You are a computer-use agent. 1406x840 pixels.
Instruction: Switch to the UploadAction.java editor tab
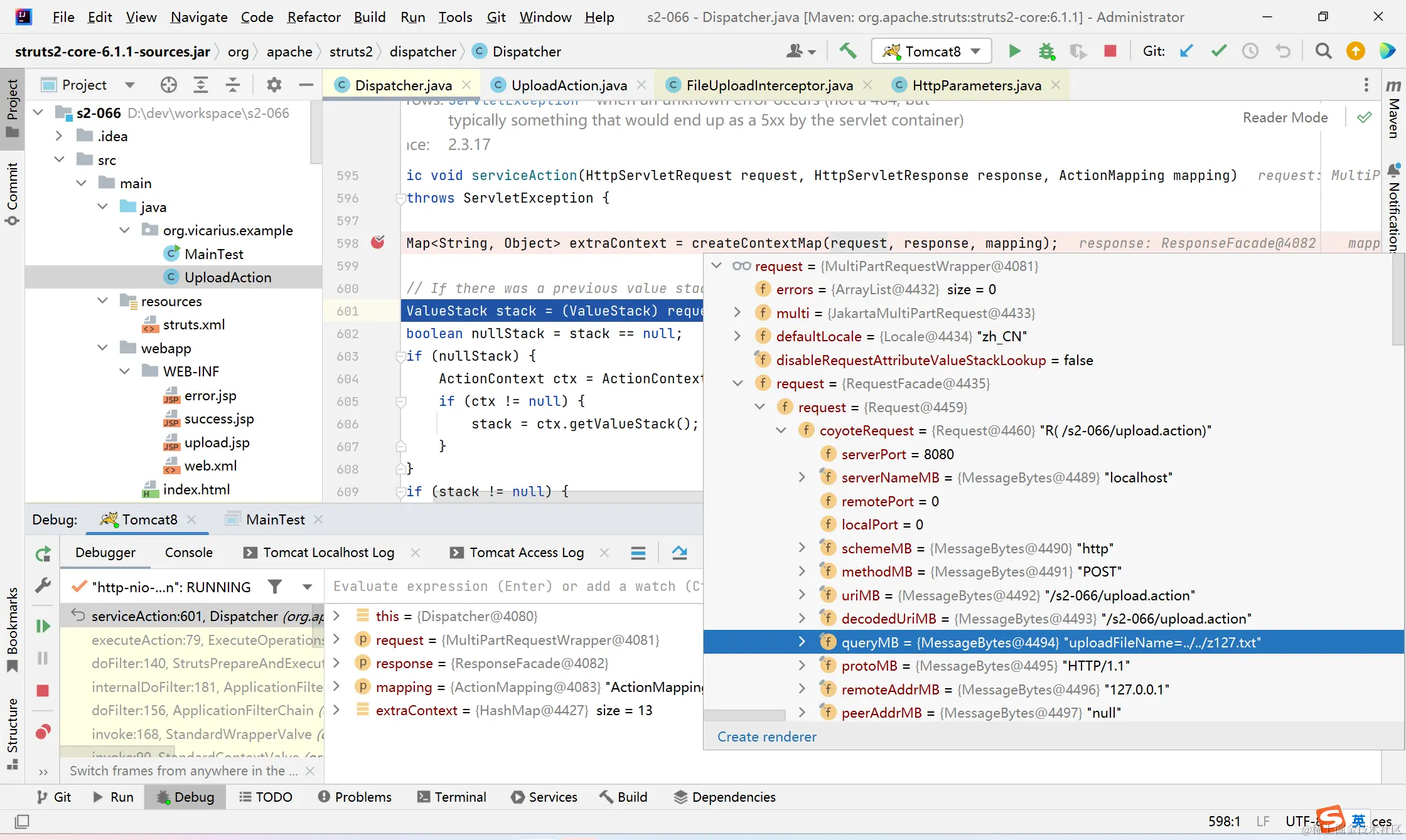click(569, 85)
